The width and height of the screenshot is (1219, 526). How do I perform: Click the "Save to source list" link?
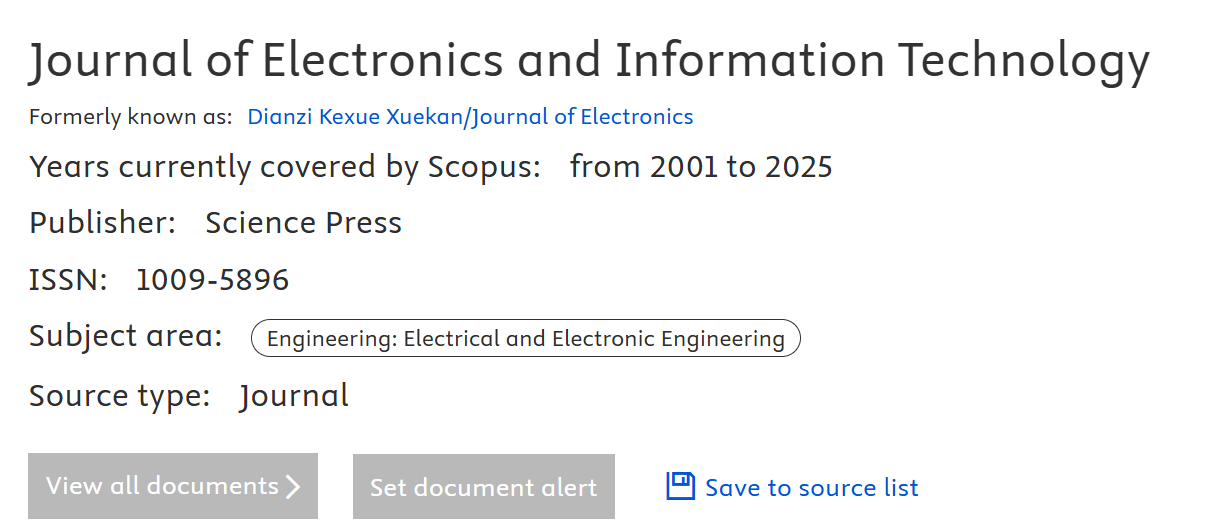(811, 488)
